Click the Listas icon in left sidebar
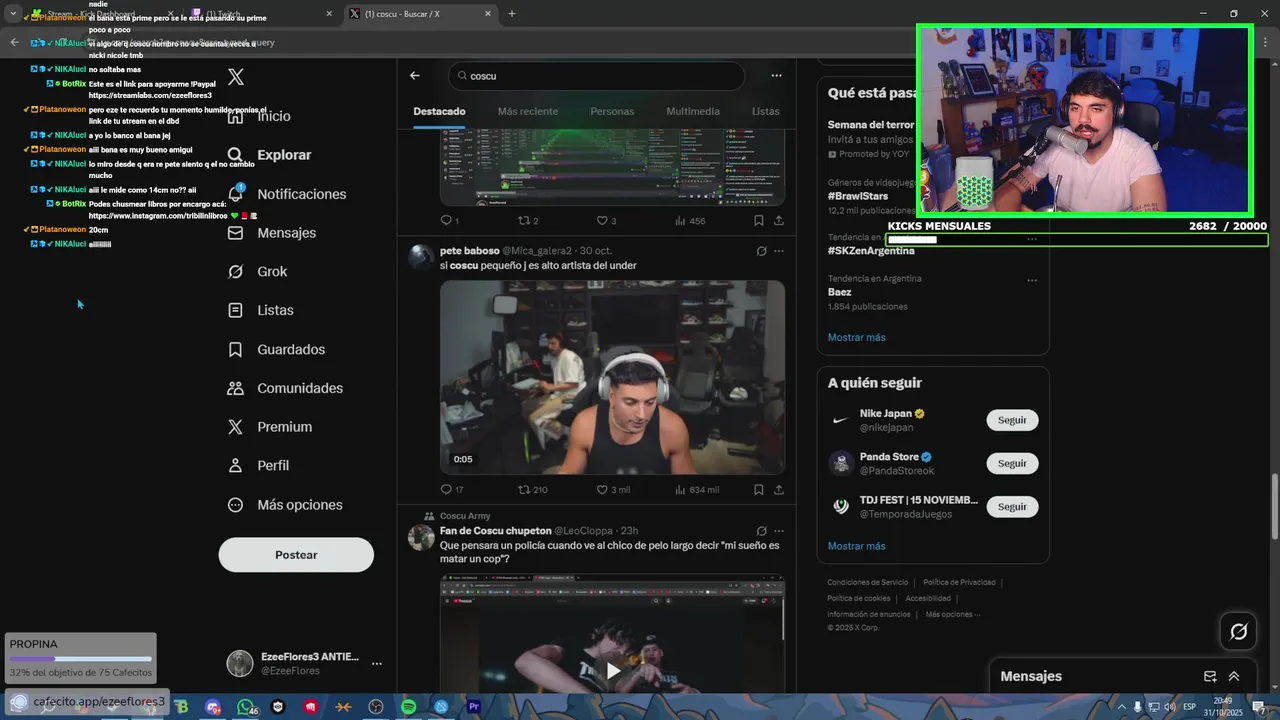Screen dimensions: 1280x720 (235, 311)
